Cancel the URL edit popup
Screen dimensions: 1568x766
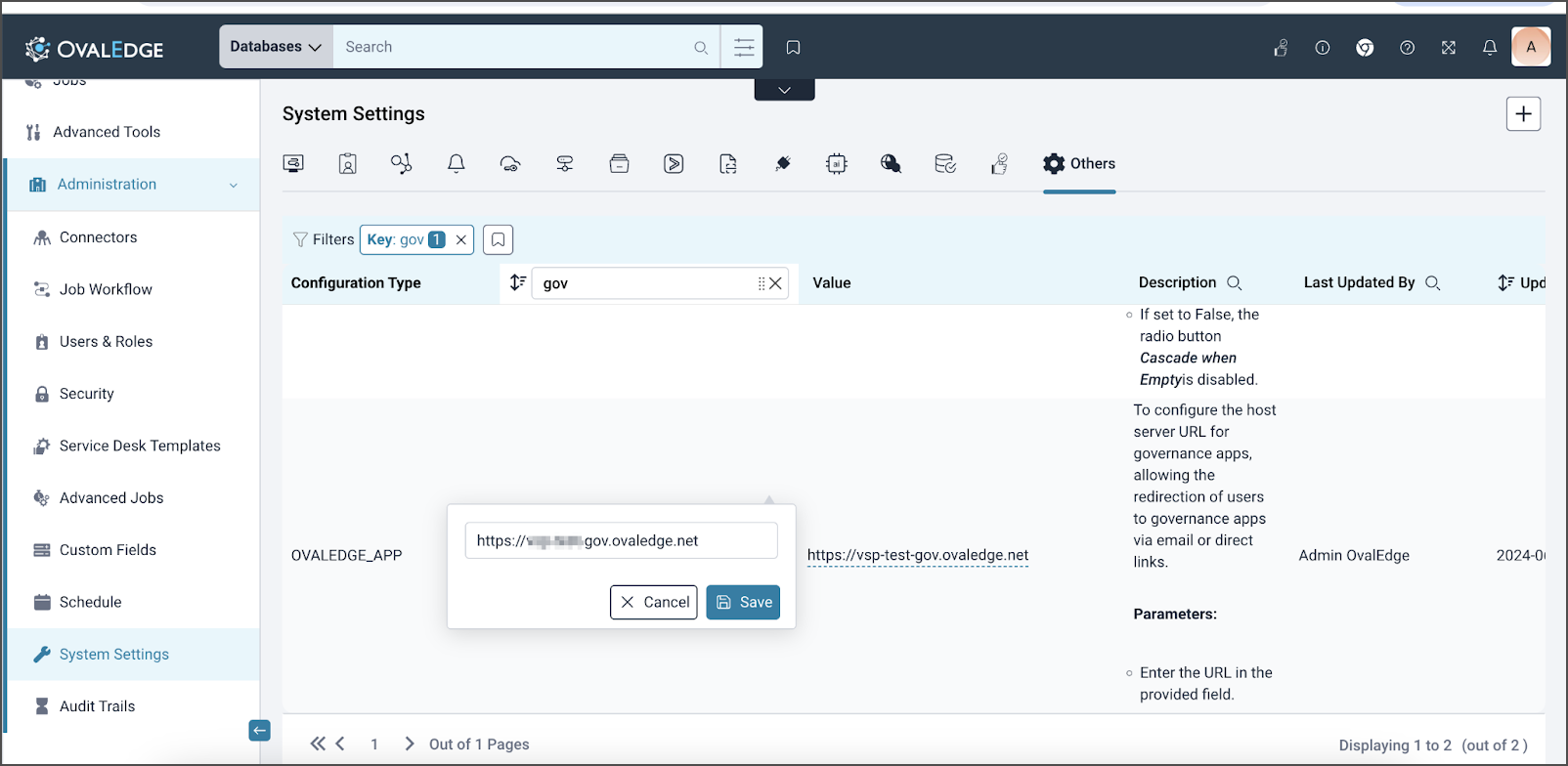pyautogui.click(x=654, y=602)
